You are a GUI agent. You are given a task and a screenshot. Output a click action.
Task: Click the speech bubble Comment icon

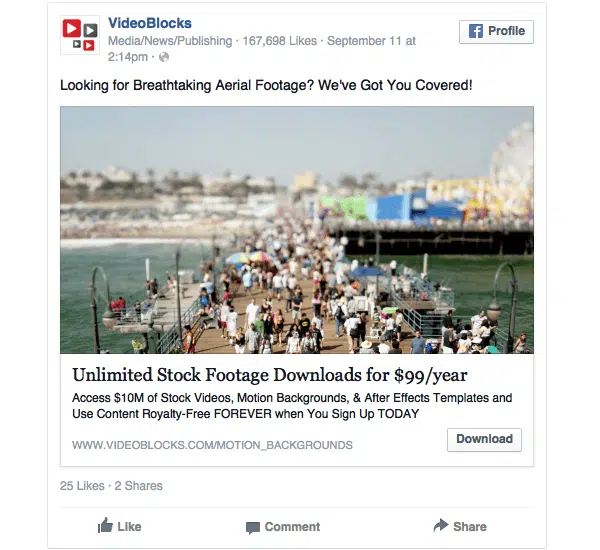[x=253, y=527]
